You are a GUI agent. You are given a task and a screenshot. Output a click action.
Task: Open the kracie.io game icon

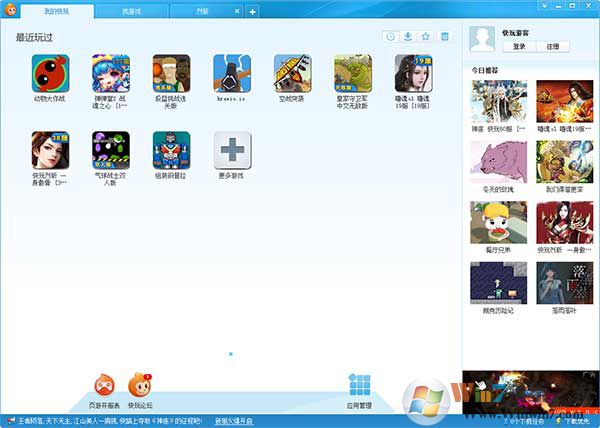[x=231, y=74]
